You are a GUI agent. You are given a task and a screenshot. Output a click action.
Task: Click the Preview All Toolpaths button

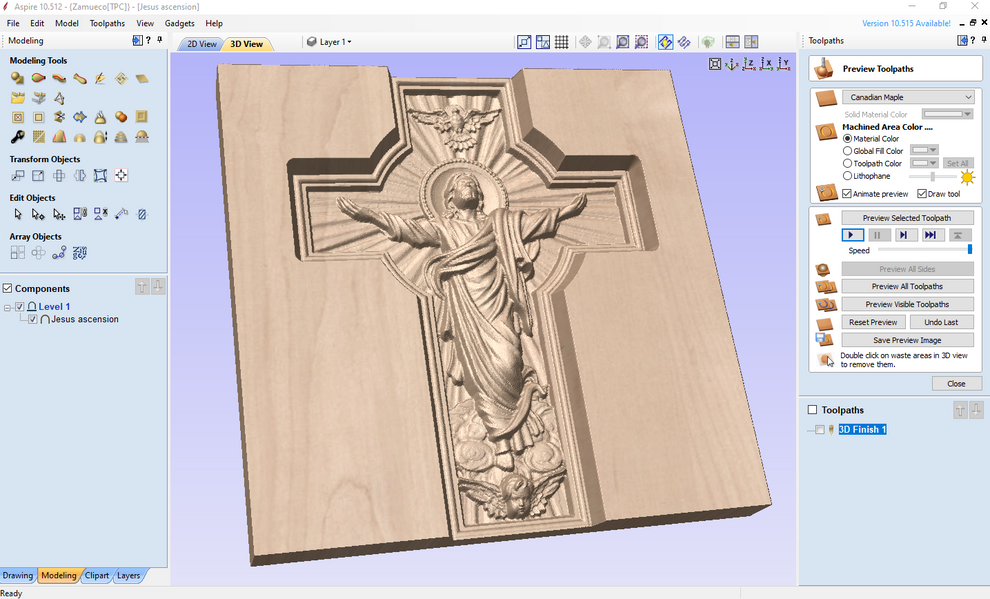(907, 286)
